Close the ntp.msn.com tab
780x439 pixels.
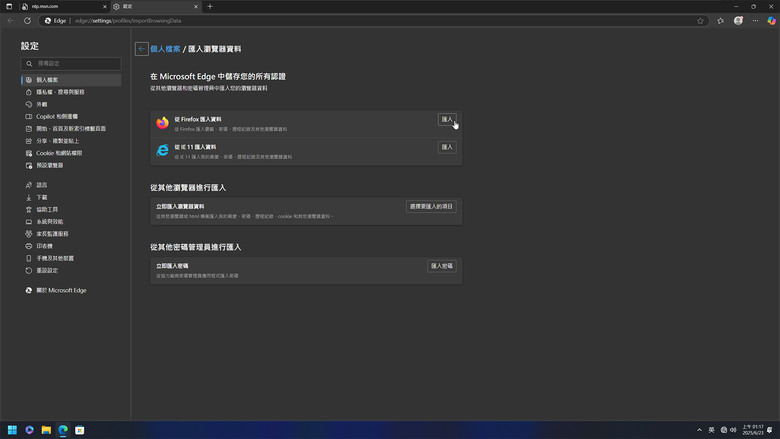[x=104, y=6]
